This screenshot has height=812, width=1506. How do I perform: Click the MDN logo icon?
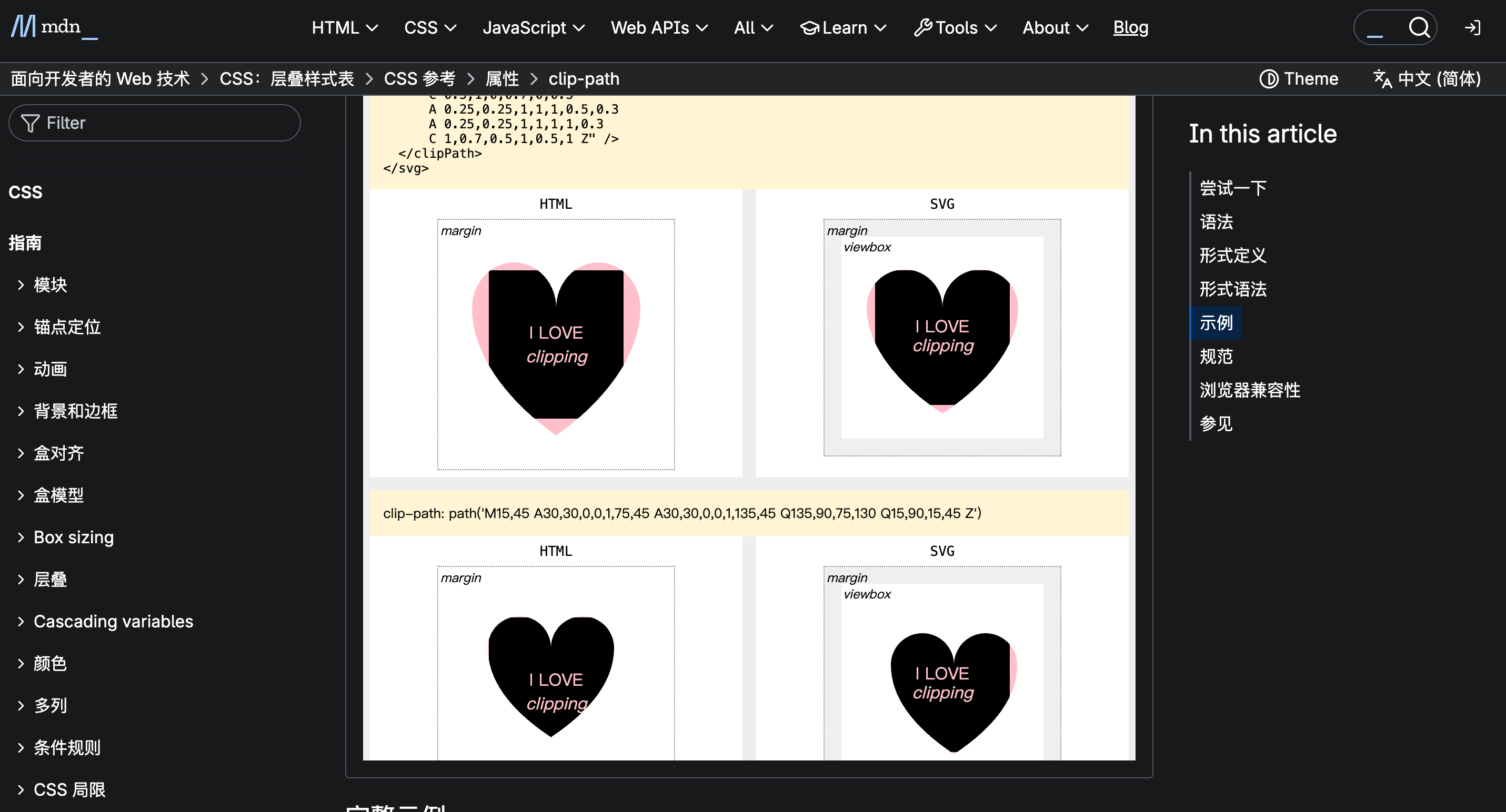click(x=23, y=27)
